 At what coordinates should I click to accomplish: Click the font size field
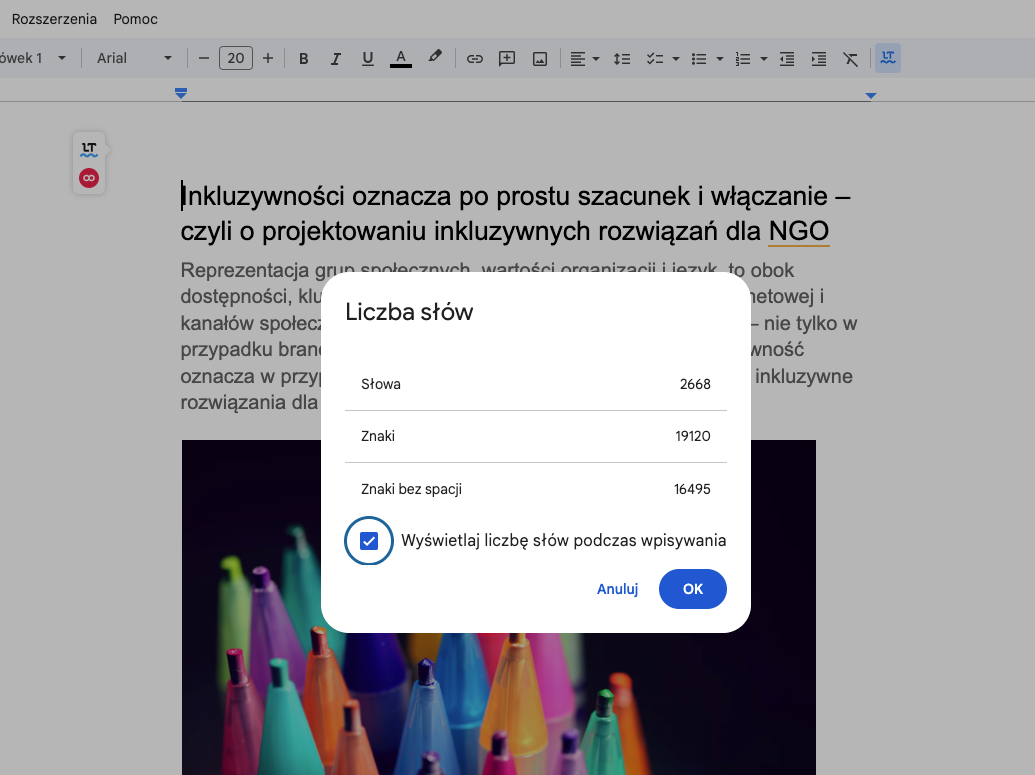click(236, 59)
